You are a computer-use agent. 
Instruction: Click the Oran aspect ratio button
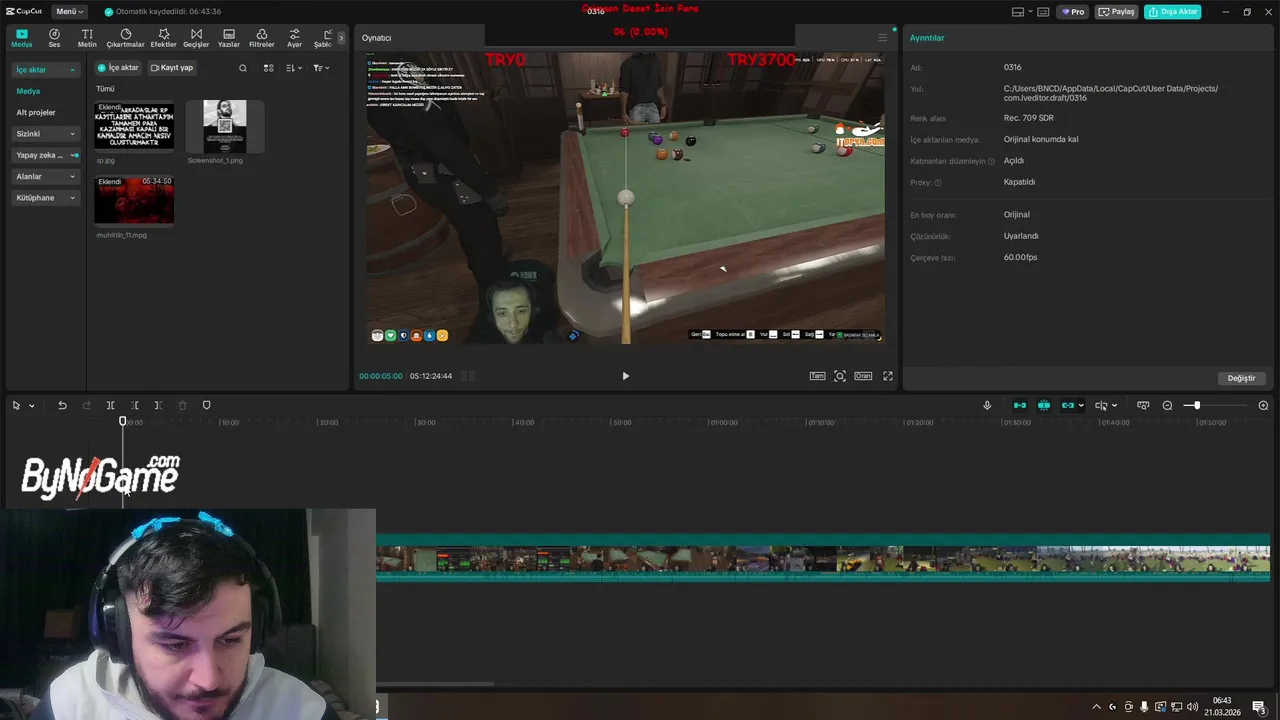(863, 376)
